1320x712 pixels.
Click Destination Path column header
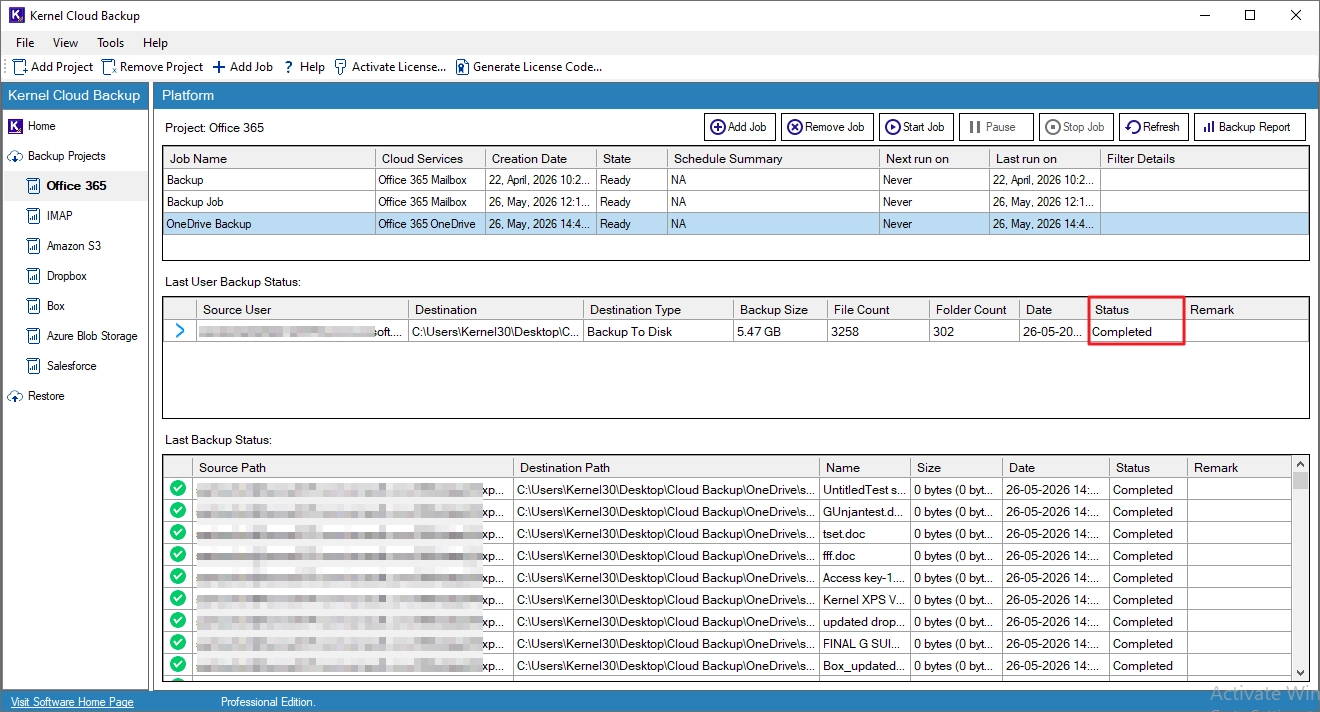tap(666, 467)
